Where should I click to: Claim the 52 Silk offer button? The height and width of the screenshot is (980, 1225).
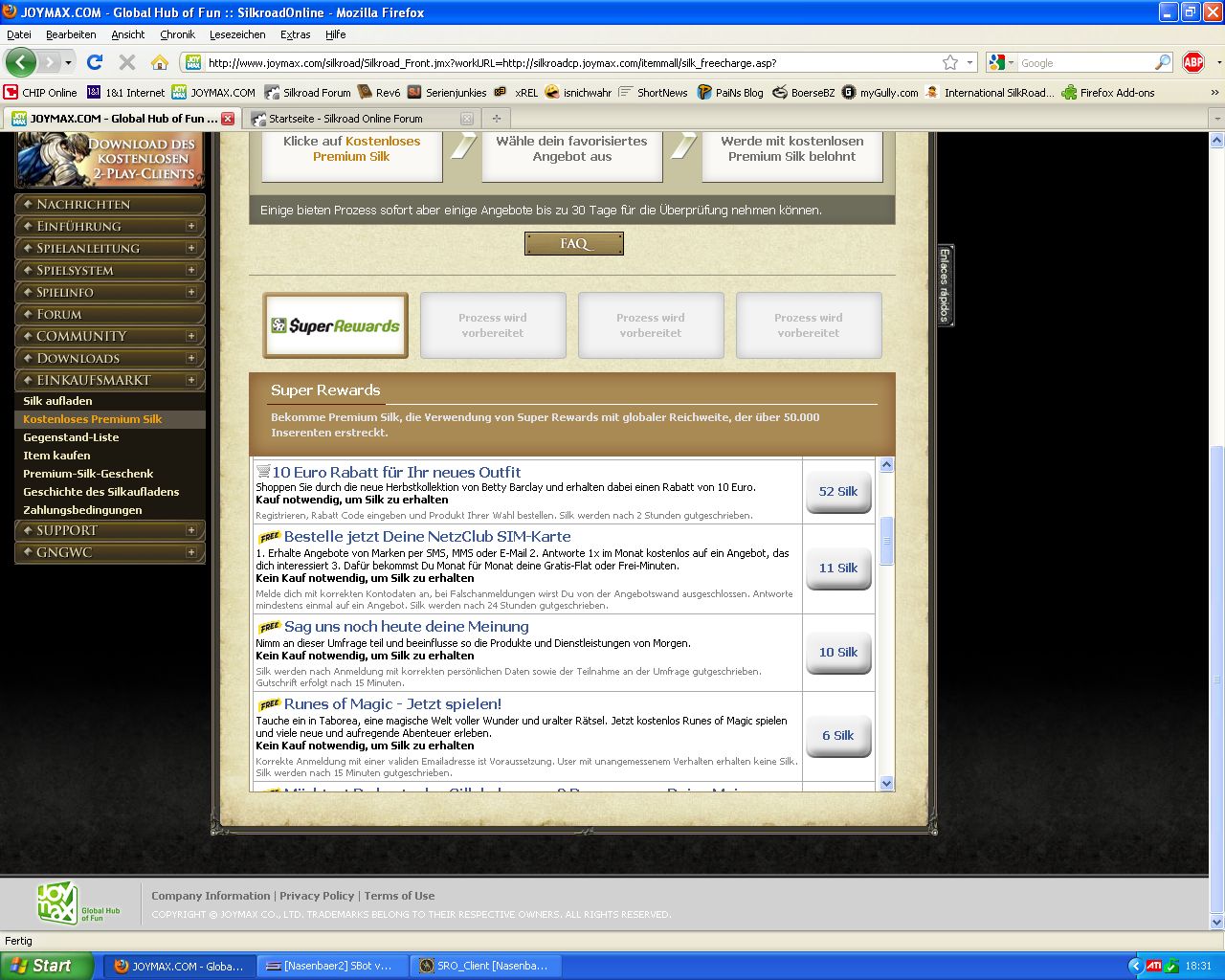point(838,492)
